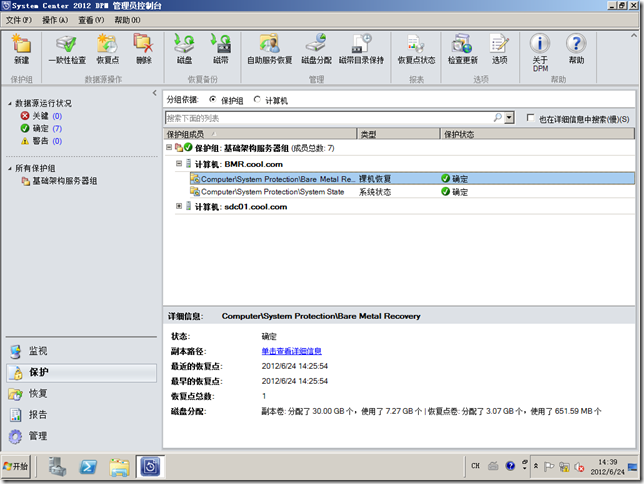Open 自助服务恢复 from the toolbar

tap(269, 49)
